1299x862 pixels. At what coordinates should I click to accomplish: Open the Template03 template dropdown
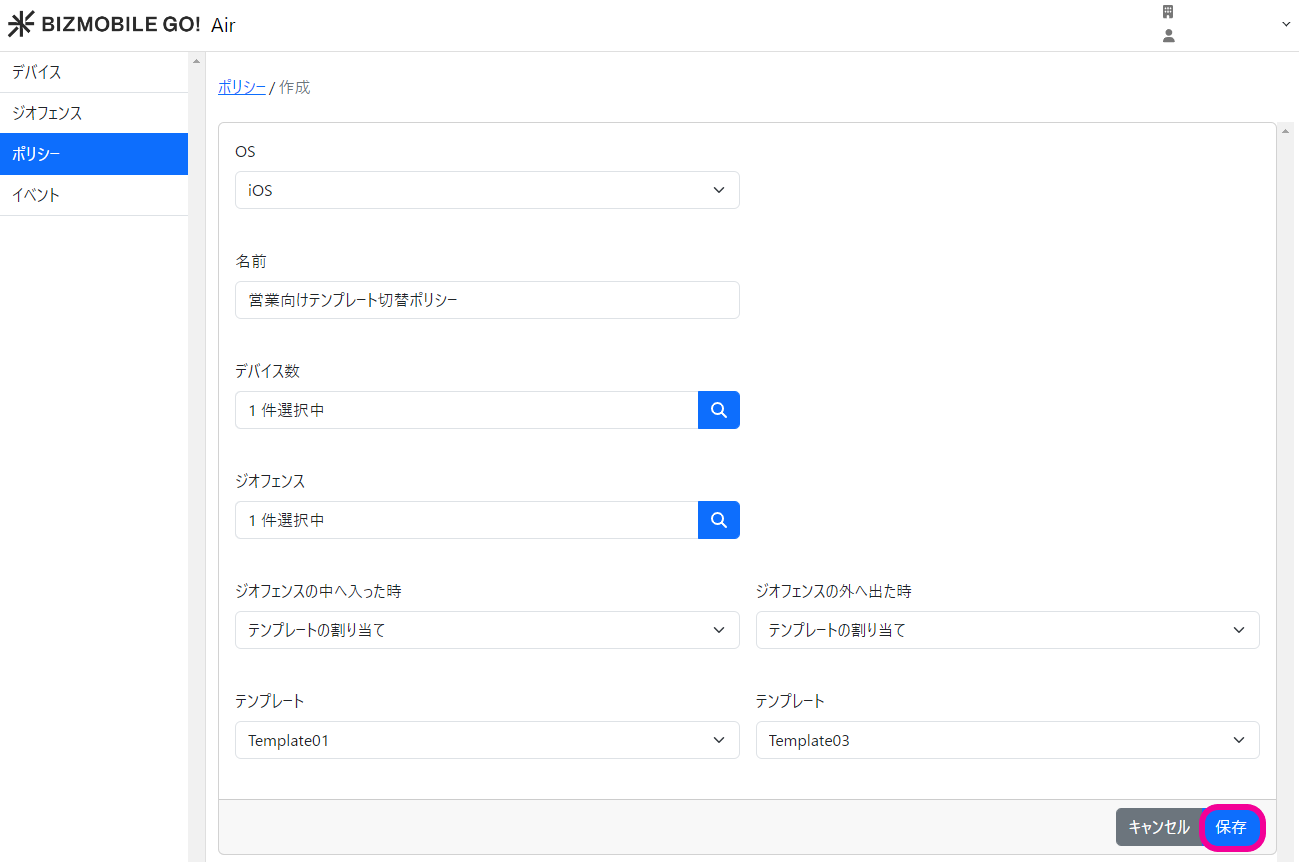(x=1007, y=740)
